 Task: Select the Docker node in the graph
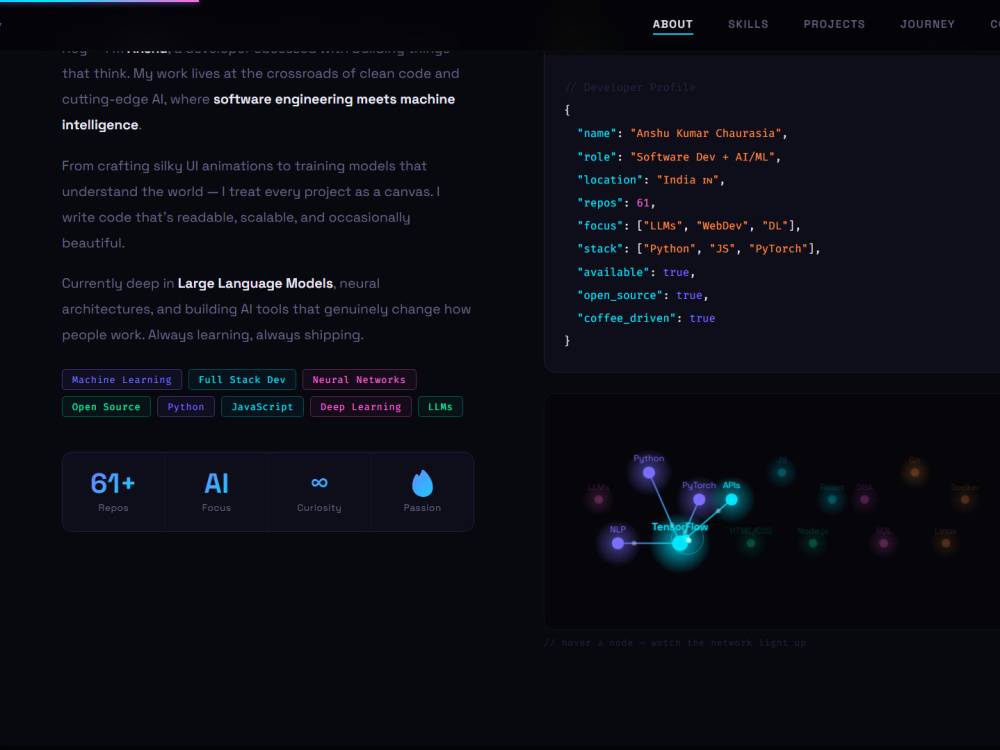(965, 499)
